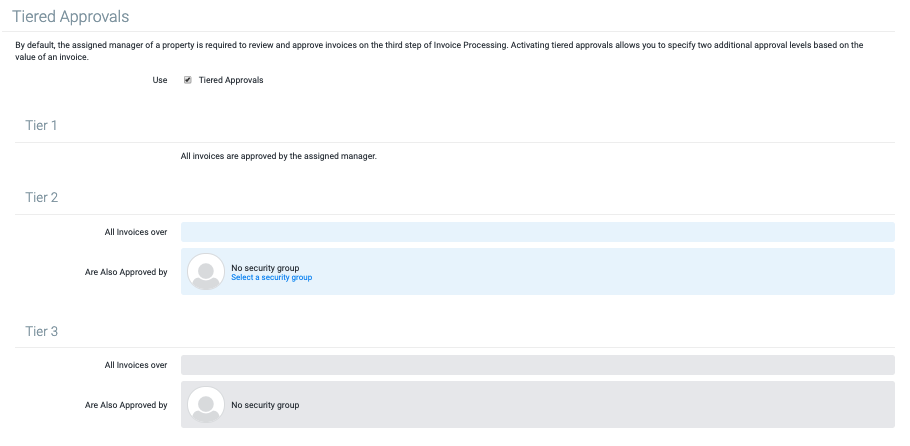Click the Tier 2 security group avatar icon
The height and width of the screenshot is (446, 910).
tap(206, 272)
